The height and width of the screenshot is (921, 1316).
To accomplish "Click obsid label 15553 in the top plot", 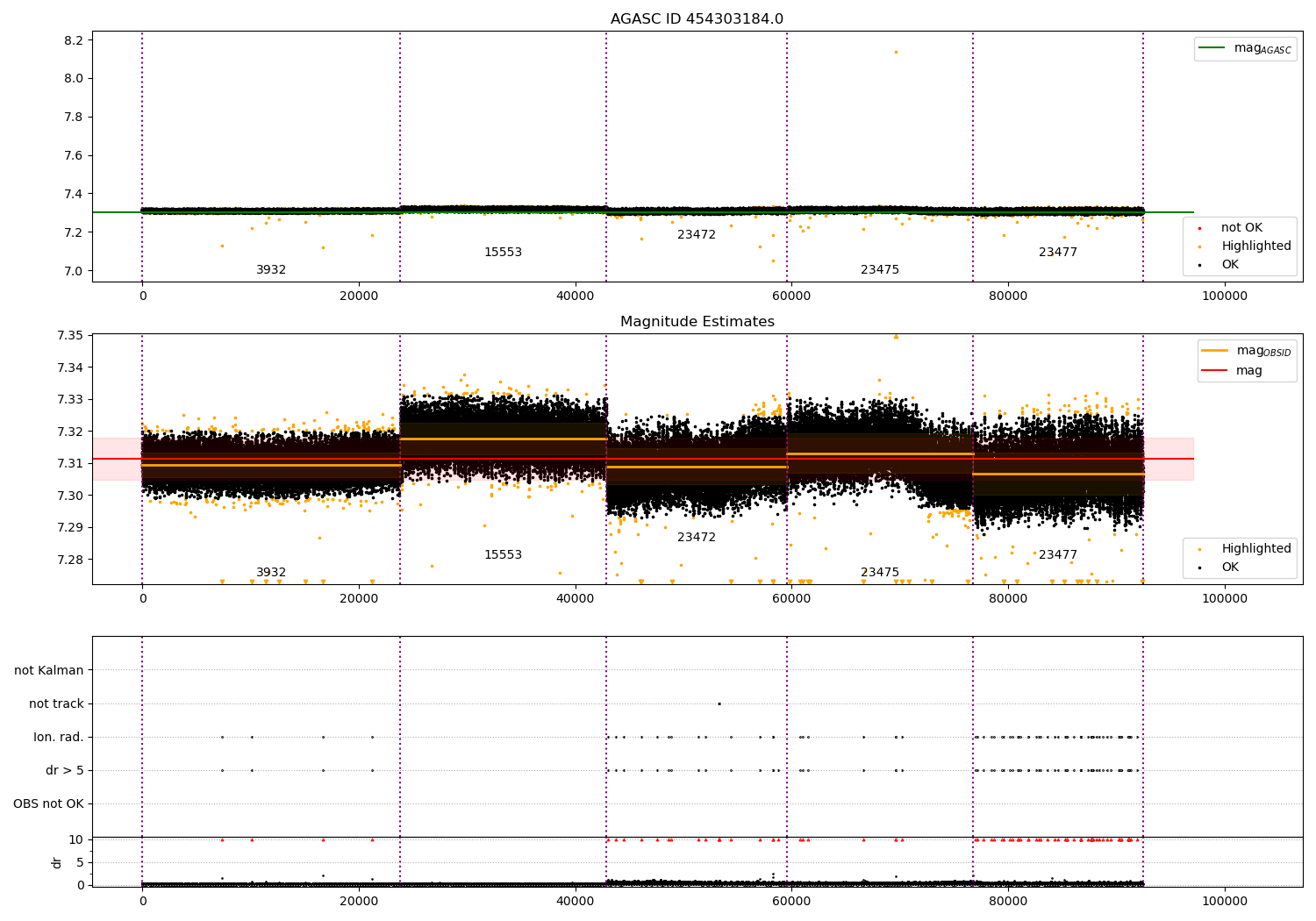I will click(x=503, y=253).
